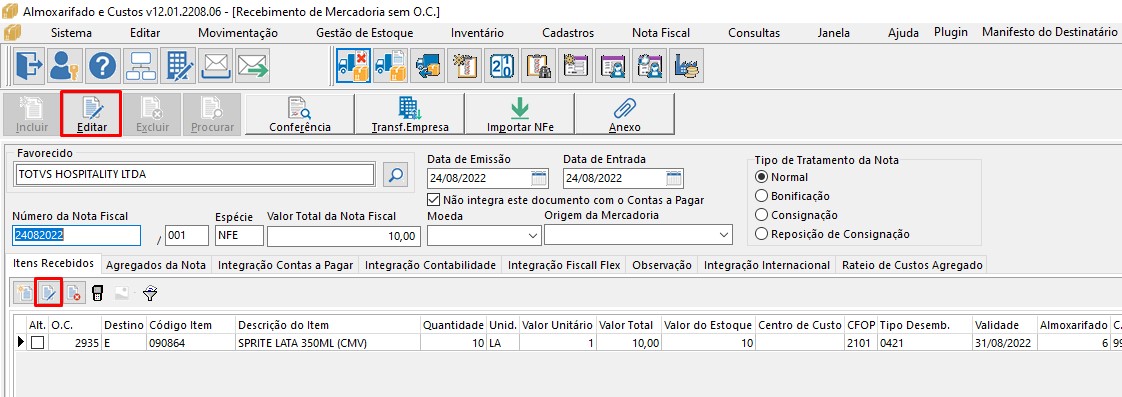Click the truck with return arrows icon
1122x397 pixels.
[x=428, y=67]
